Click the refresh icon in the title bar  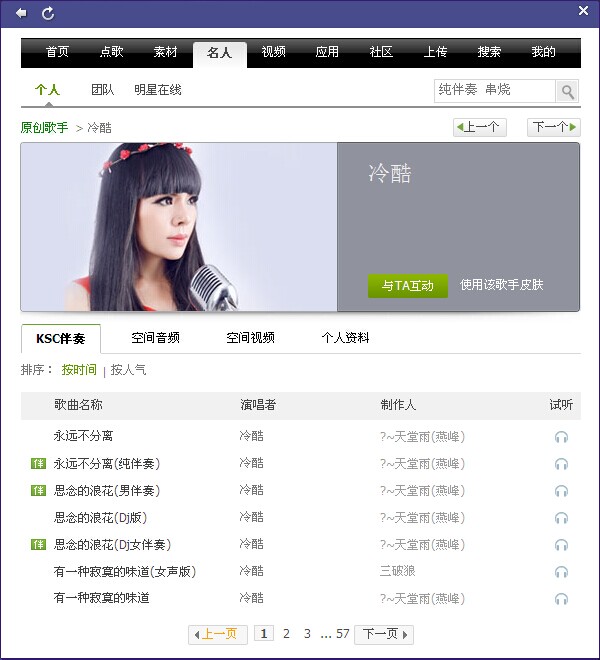click(48, 13)
